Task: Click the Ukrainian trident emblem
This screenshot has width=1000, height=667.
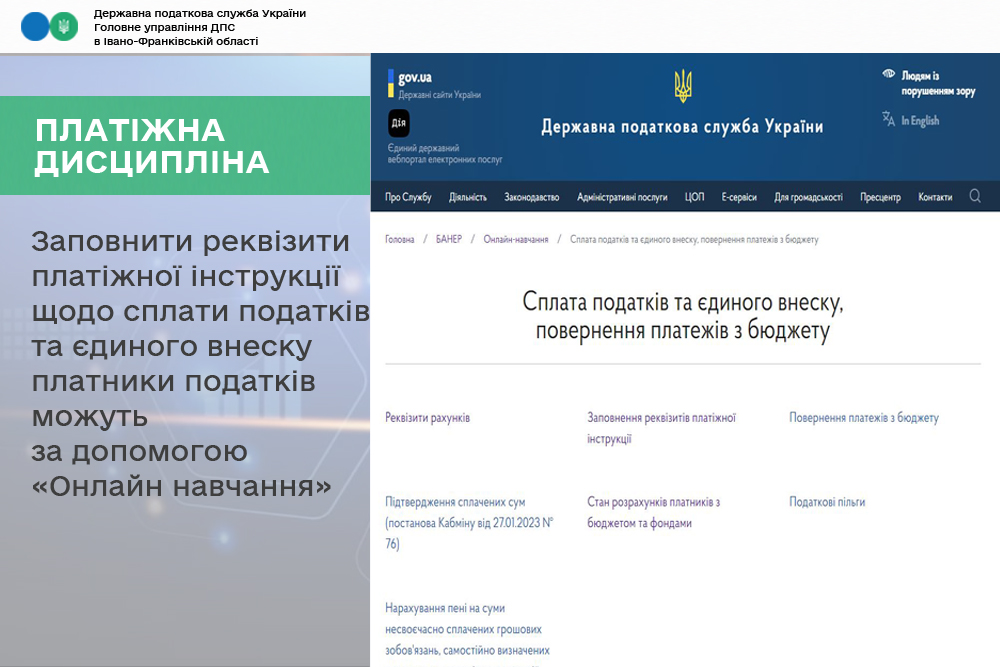Action: (x=683, y=86)
